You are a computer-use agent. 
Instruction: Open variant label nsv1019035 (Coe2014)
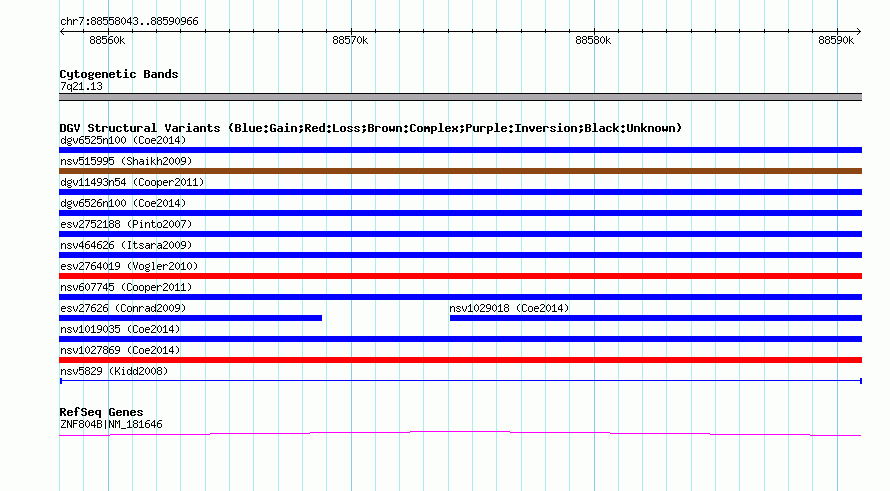click(120, 329)
